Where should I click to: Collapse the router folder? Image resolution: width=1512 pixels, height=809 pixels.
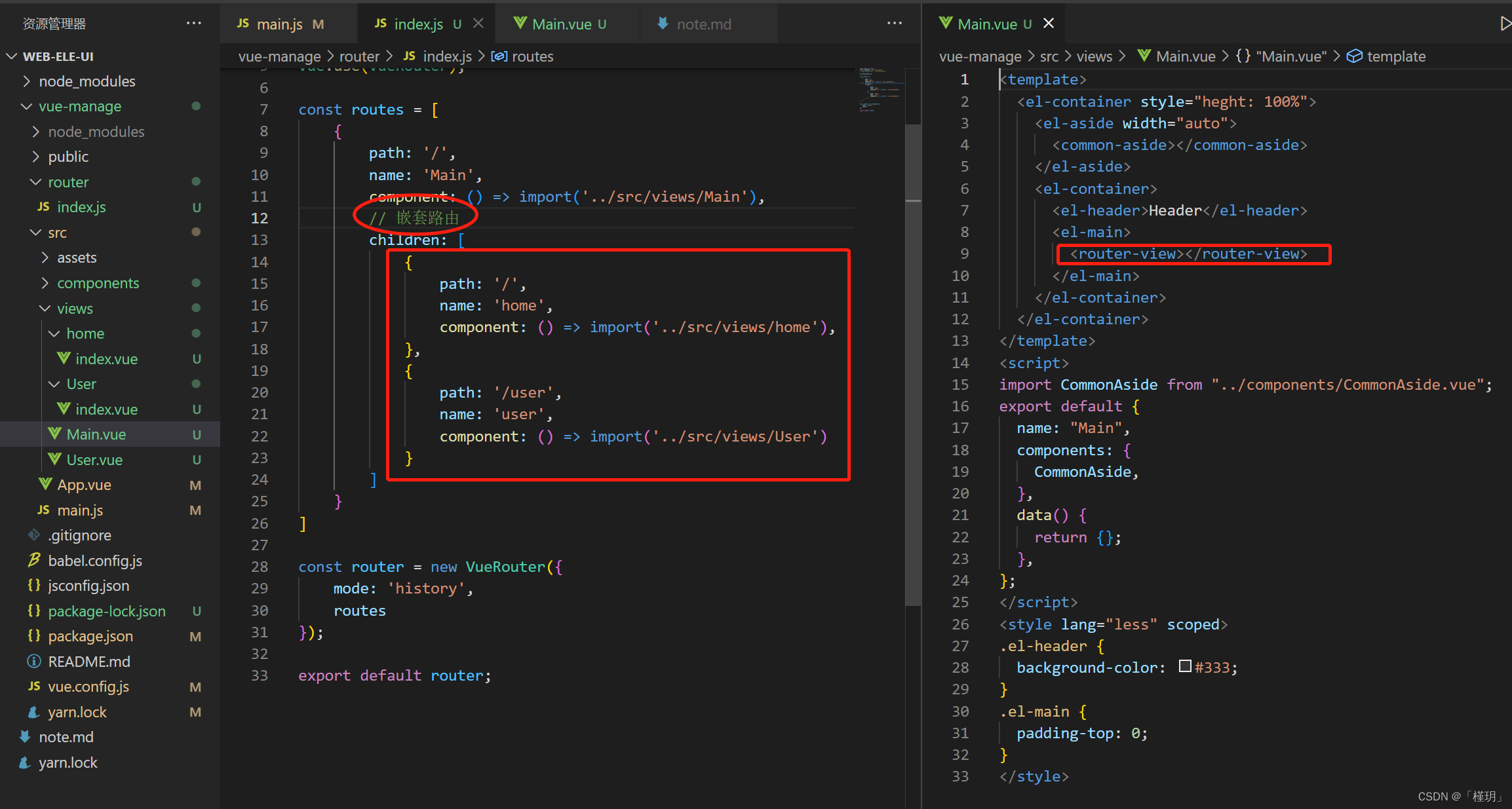[x=68, y=182]
